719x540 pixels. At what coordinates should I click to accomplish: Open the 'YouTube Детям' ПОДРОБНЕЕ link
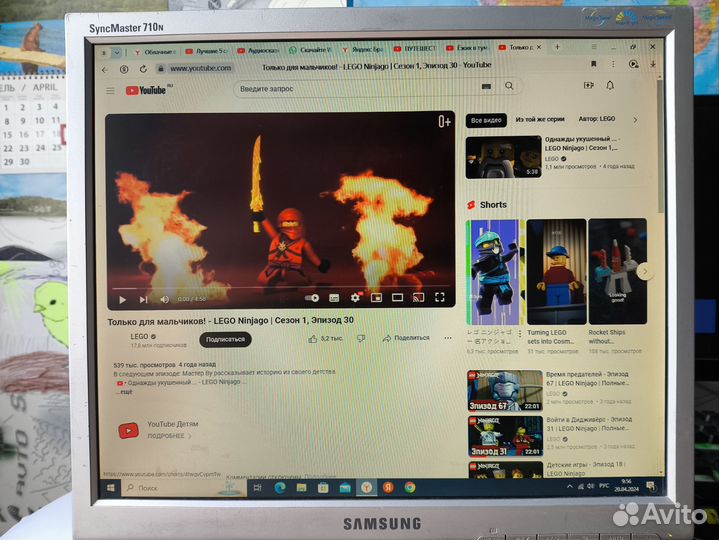(169, 436)
